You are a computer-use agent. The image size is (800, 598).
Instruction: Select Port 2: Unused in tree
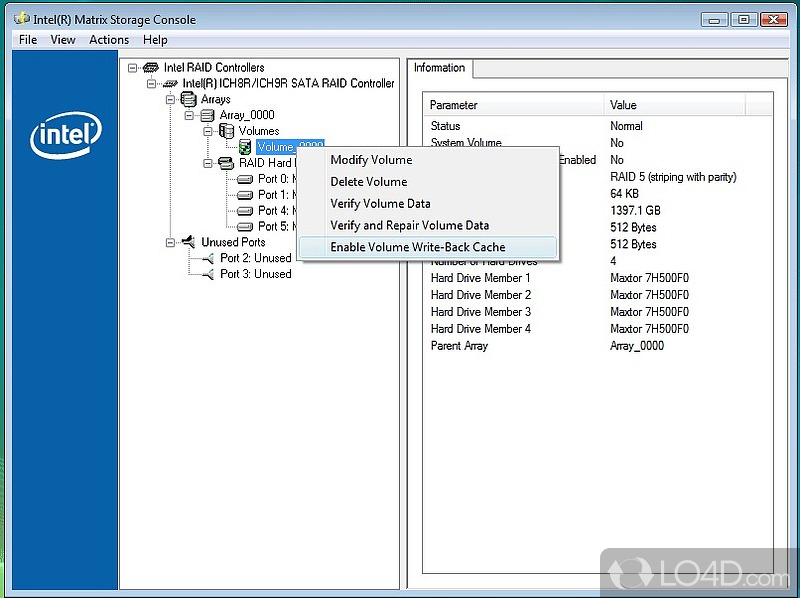(x=255, y=258)
